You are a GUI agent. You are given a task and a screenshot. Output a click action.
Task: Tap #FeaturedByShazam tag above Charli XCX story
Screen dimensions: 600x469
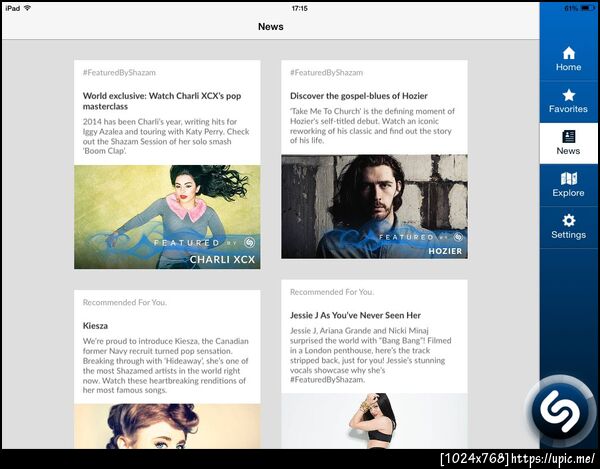pyautogui.click(x=119, y=73)
